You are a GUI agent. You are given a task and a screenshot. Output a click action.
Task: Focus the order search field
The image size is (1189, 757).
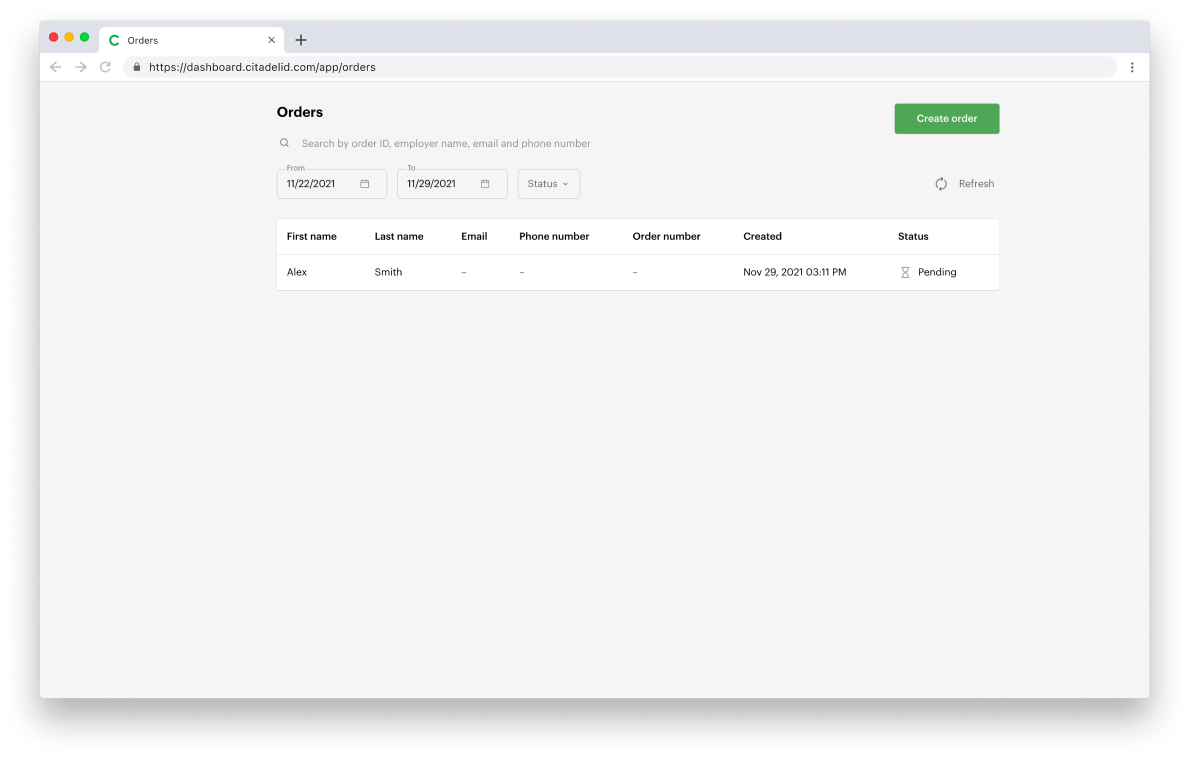(x=446, y=143)
